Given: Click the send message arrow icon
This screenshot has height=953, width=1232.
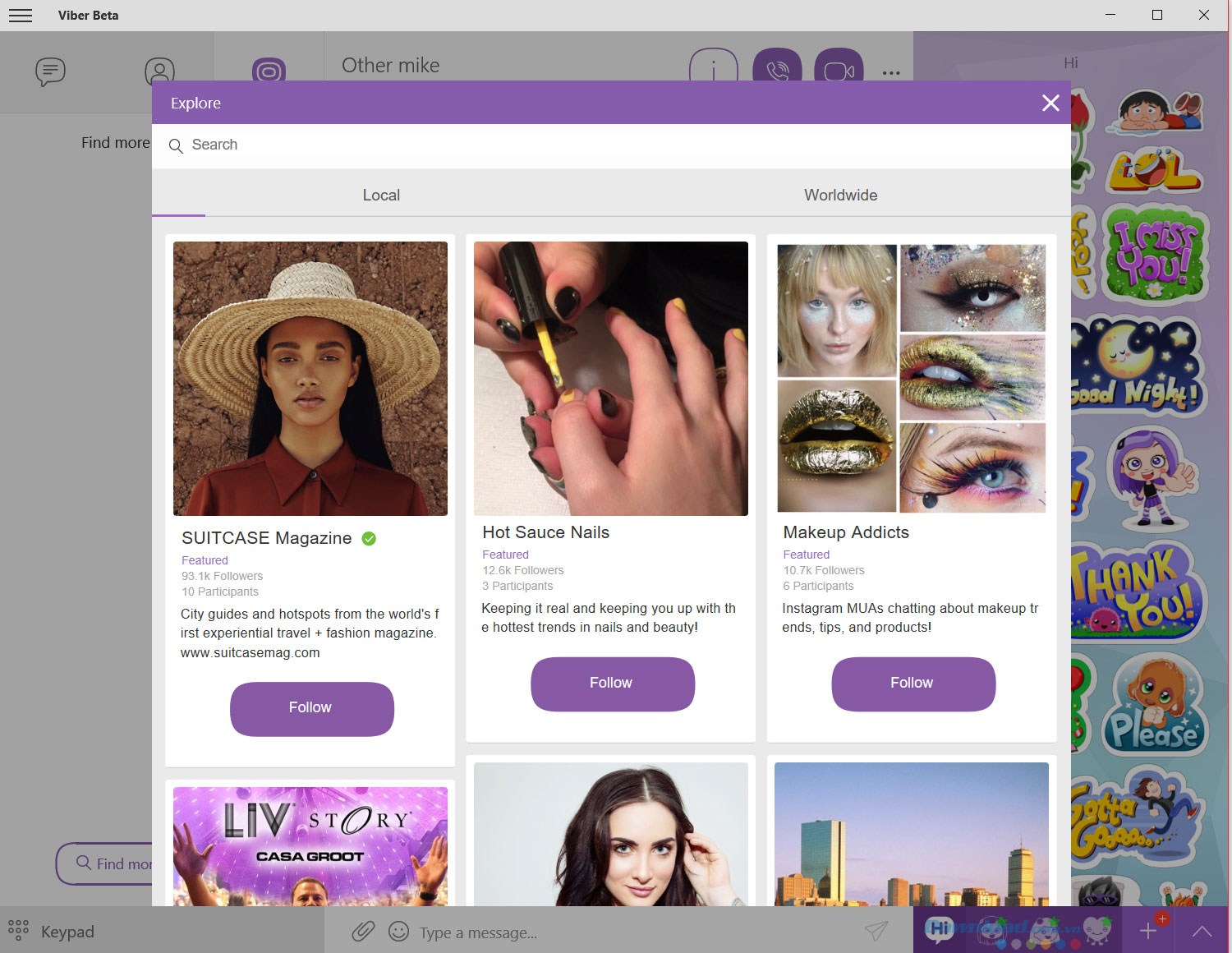Looking at the screenshot, I should point(876,931).
